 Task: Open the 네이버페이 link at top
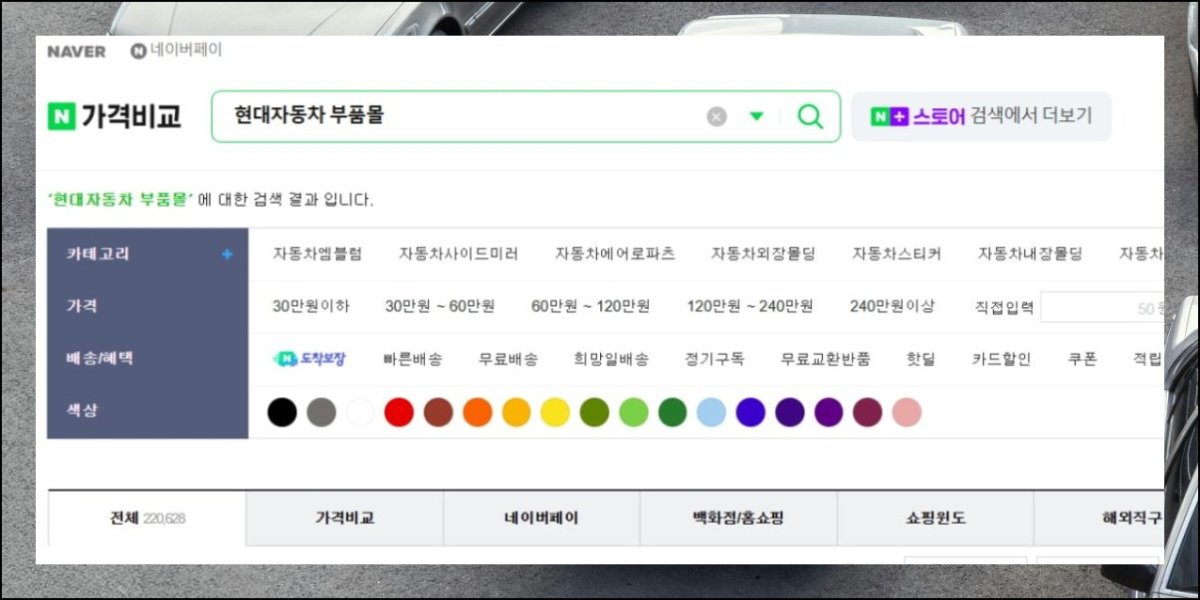[177, 51]
